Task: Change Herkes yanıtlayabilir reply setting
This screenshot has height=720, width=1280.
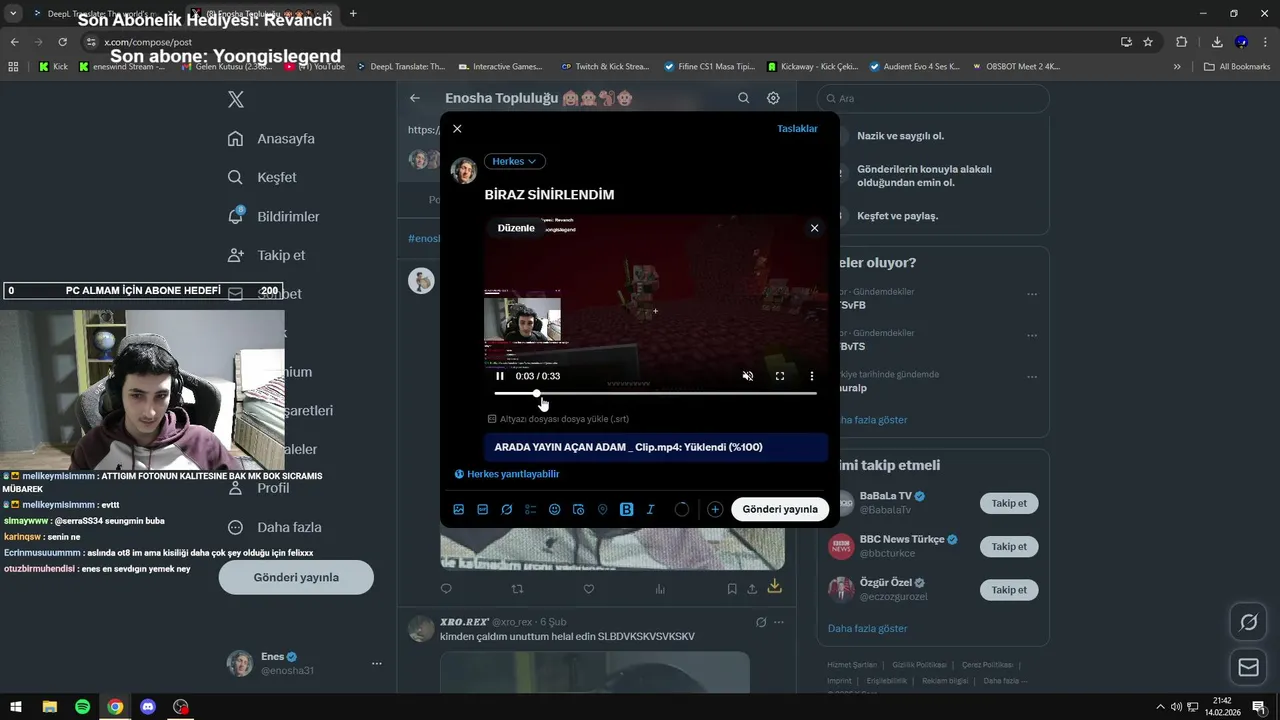Action: [507, 474]
